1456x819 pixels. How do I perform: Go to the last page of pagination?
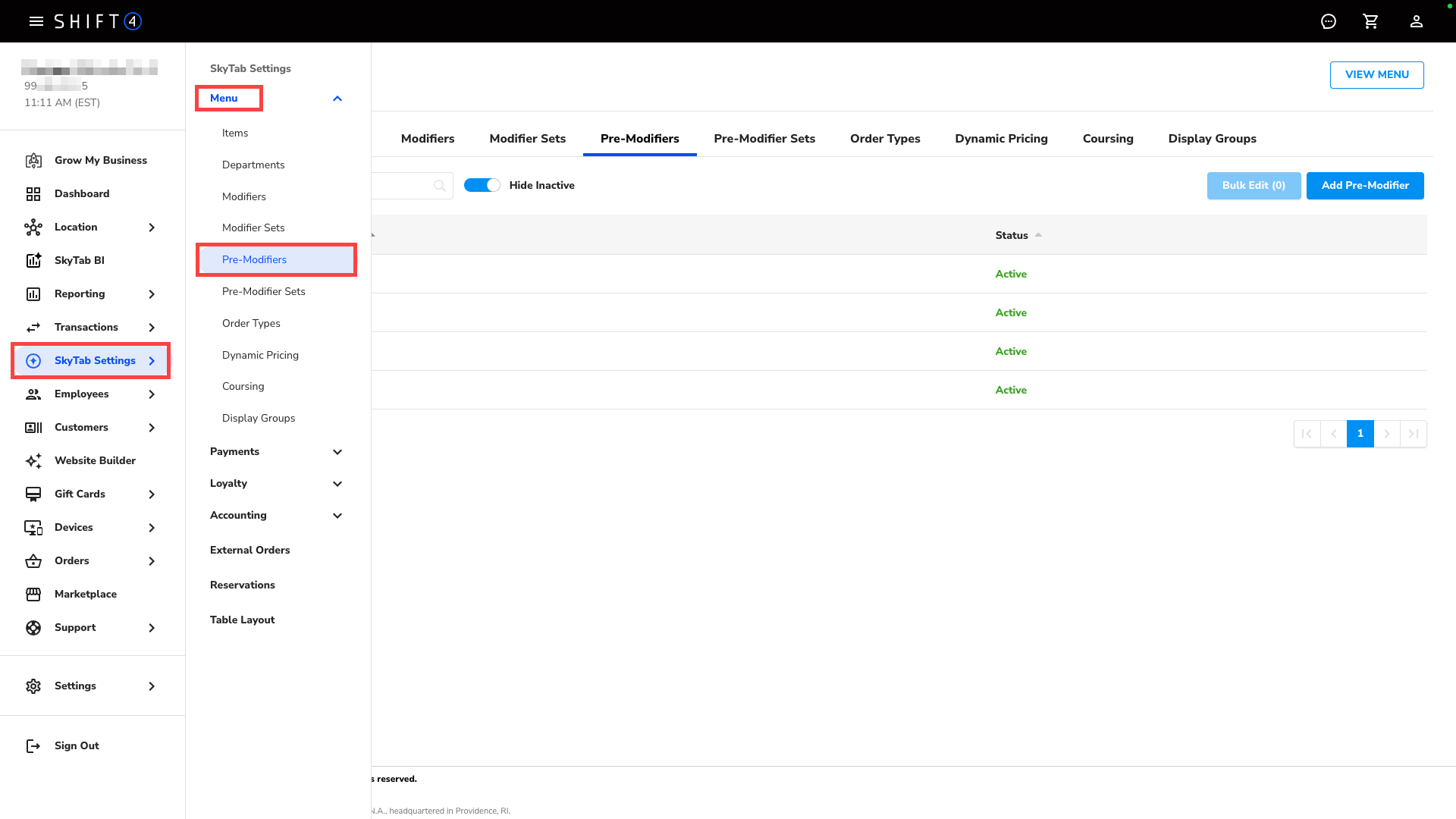click(x=1413, y=434)
